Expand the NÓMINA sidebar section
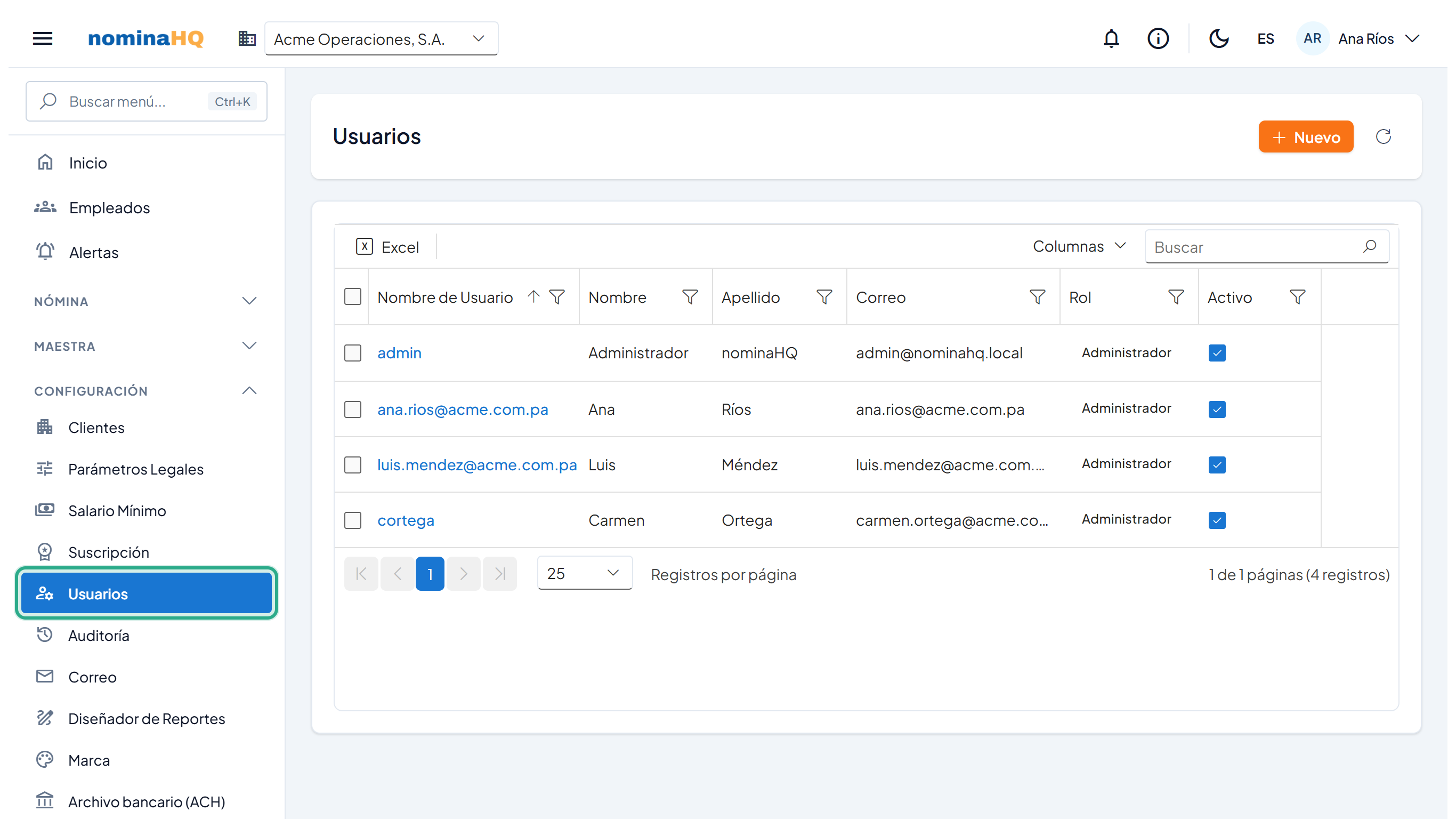 [146, 301]
